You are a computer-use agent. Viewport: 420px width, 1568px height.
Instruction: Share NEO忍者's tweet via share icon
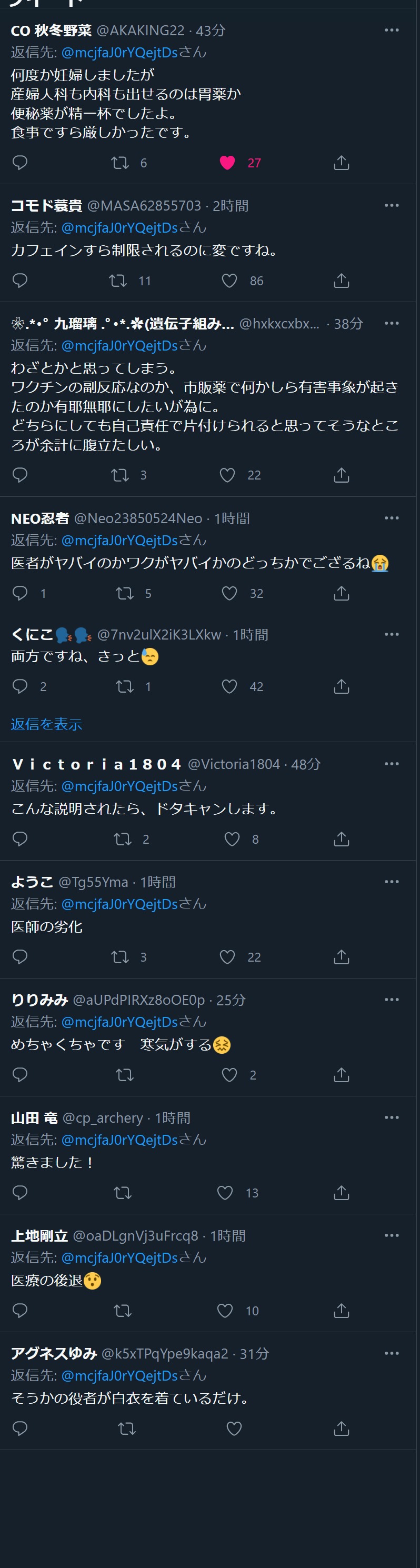[x=342, y=593]
